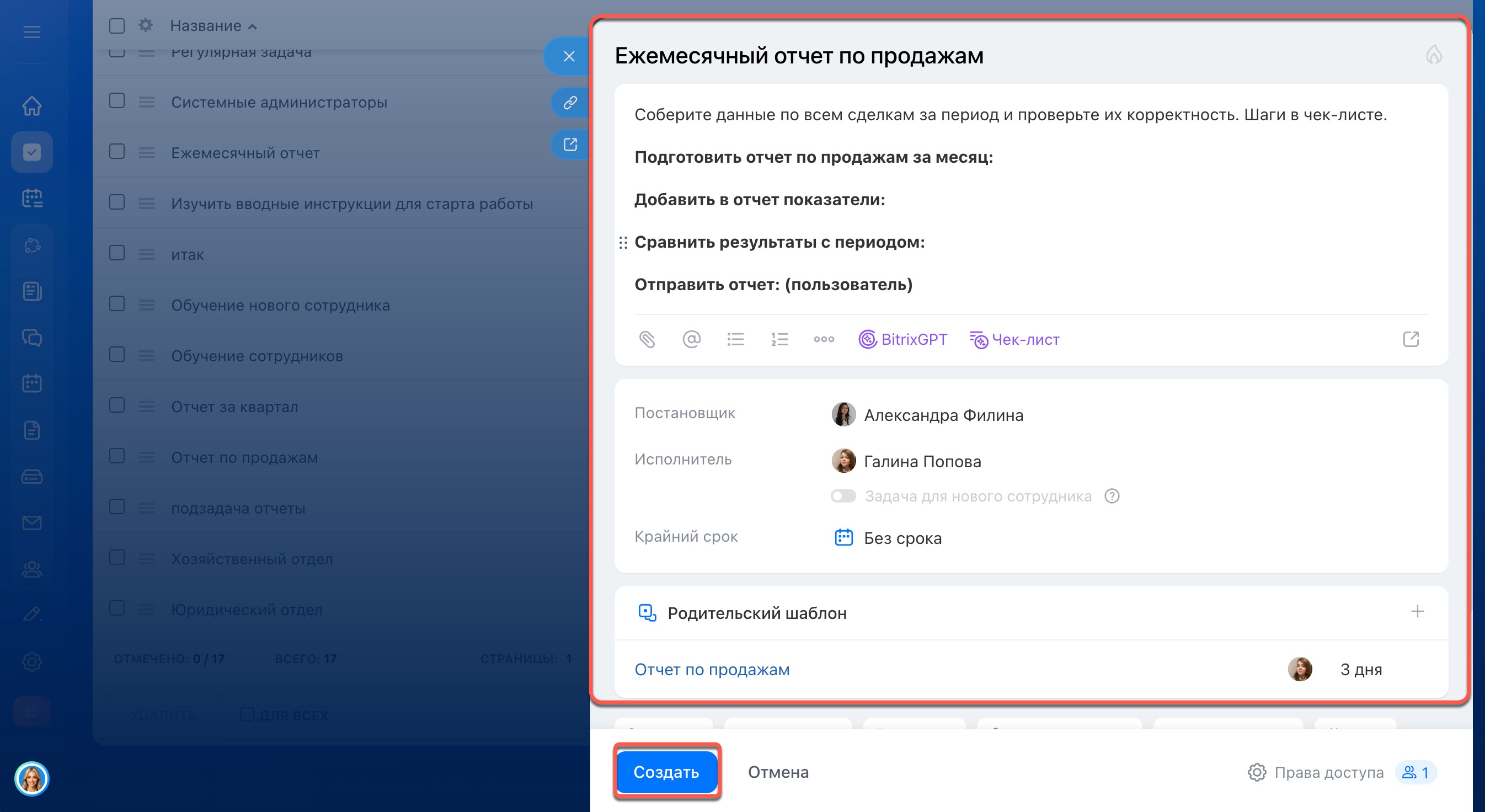Viewport: 1485px width, 812px height.
Task: Open the calendar icon next to Без срока
Action: (843, 537)
